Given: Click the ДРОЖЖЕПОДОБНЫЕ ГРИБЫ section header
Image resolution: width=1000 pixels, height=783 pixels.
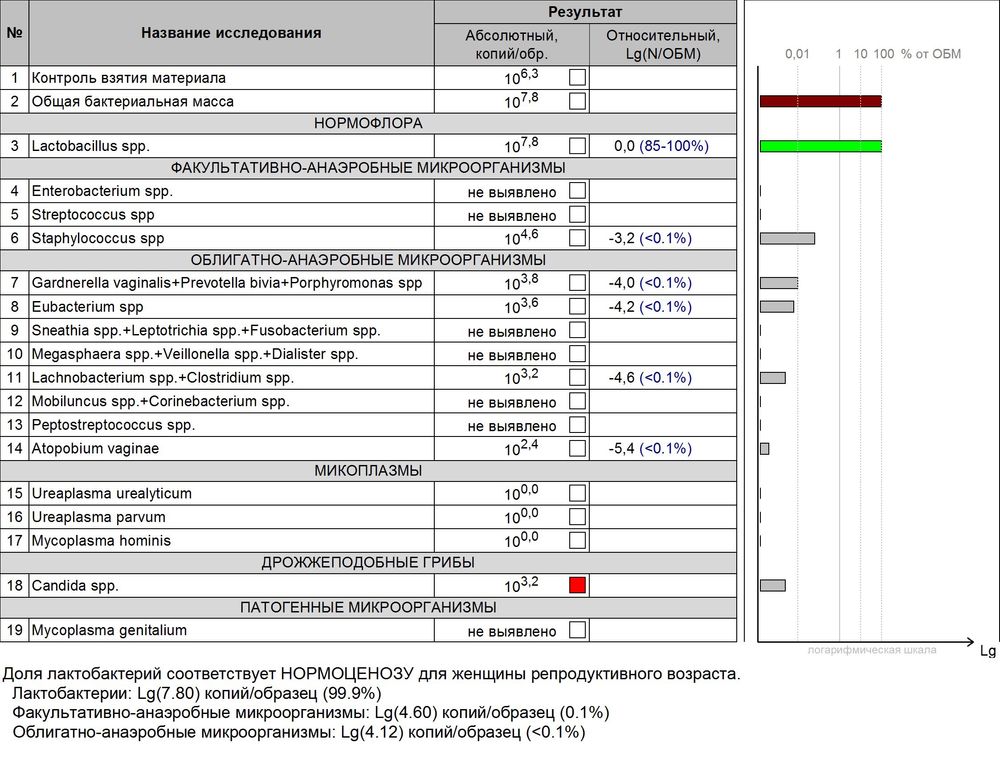Looking at the screenshot, I should point(368,562).
